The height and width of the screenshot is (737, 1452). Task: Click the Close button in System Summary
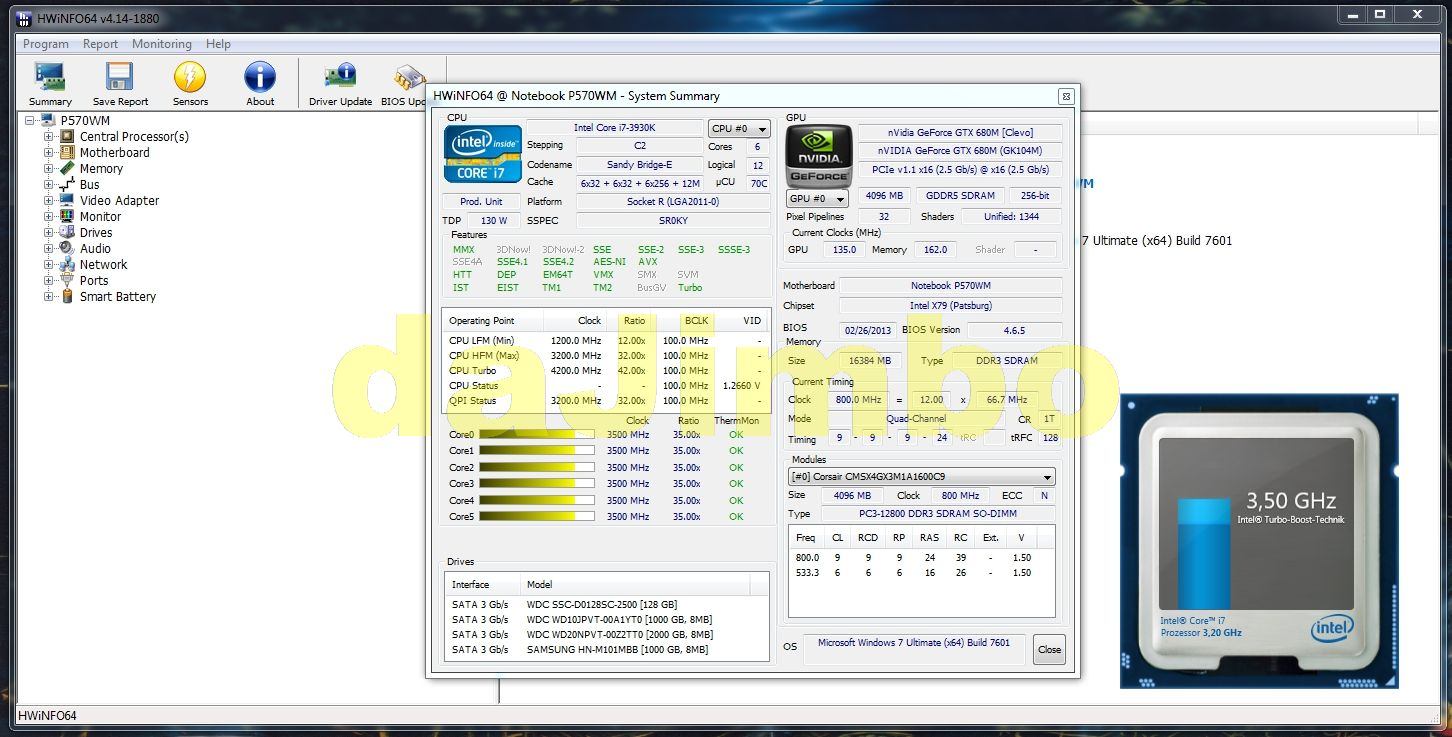coord(1049,649)
